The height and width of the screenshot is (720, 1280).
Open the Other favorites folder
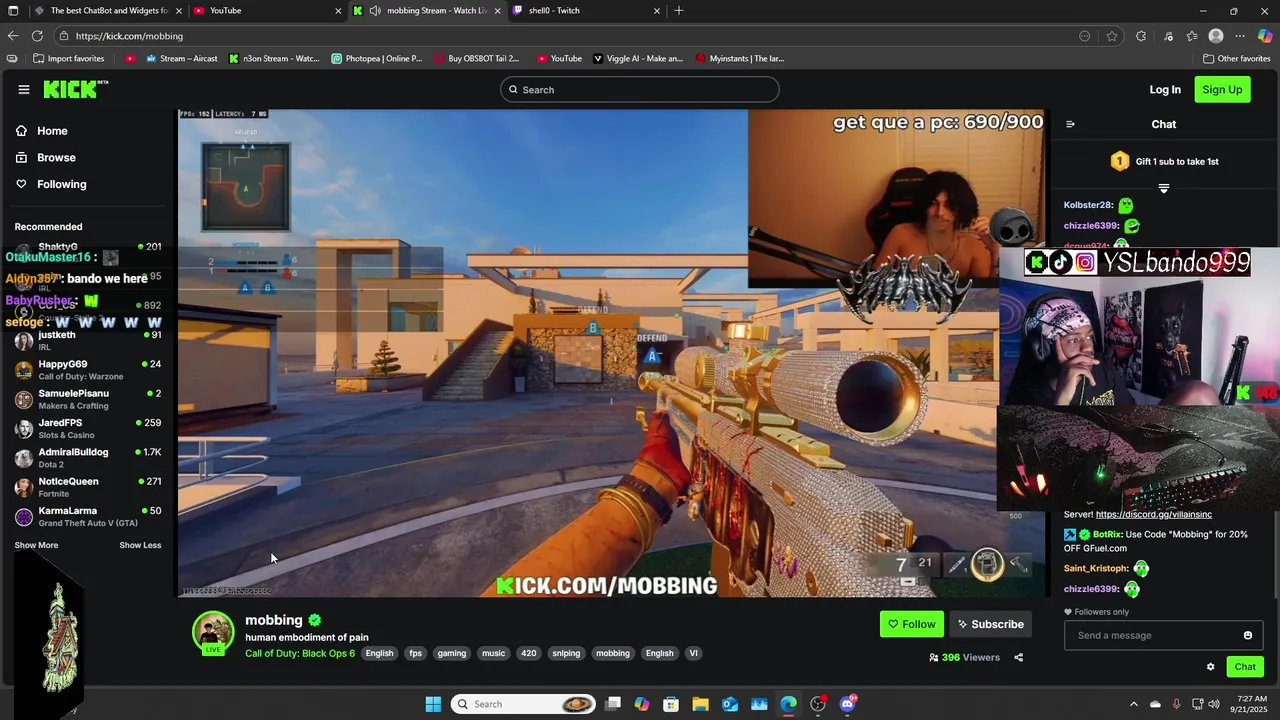(x=1236, y=58)
